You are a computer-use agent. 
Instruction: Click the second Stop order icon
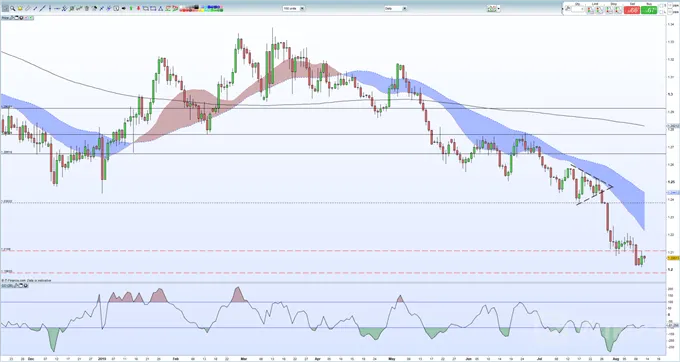point(618,10)
